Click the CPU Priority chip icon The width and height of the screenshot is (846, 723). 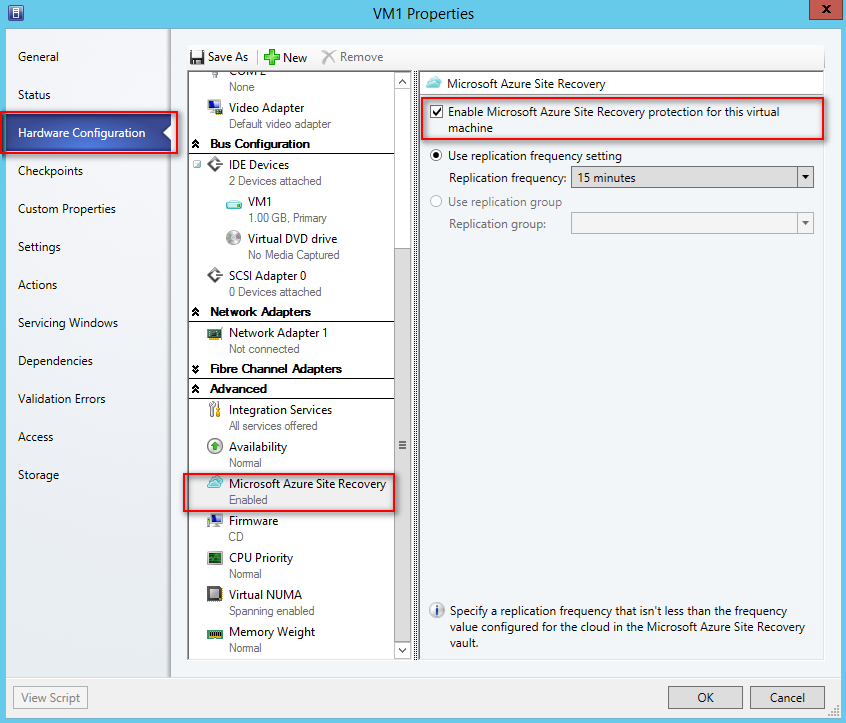pos(215,557)
